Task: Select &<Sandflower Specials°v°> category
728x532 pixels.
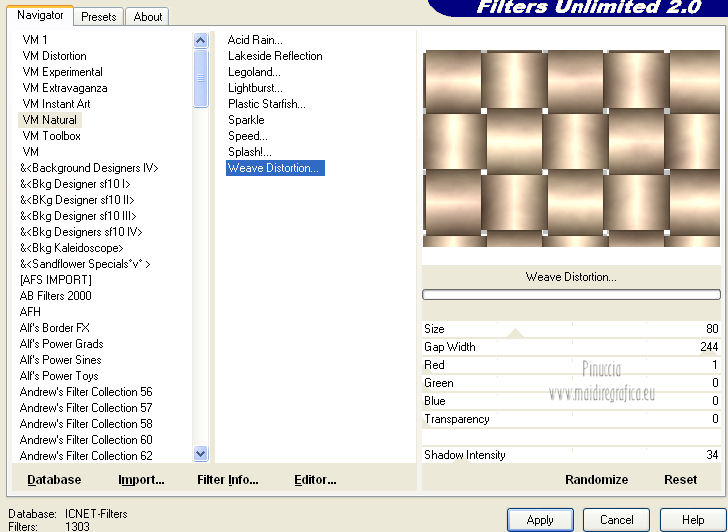Action: pos(85,264)
